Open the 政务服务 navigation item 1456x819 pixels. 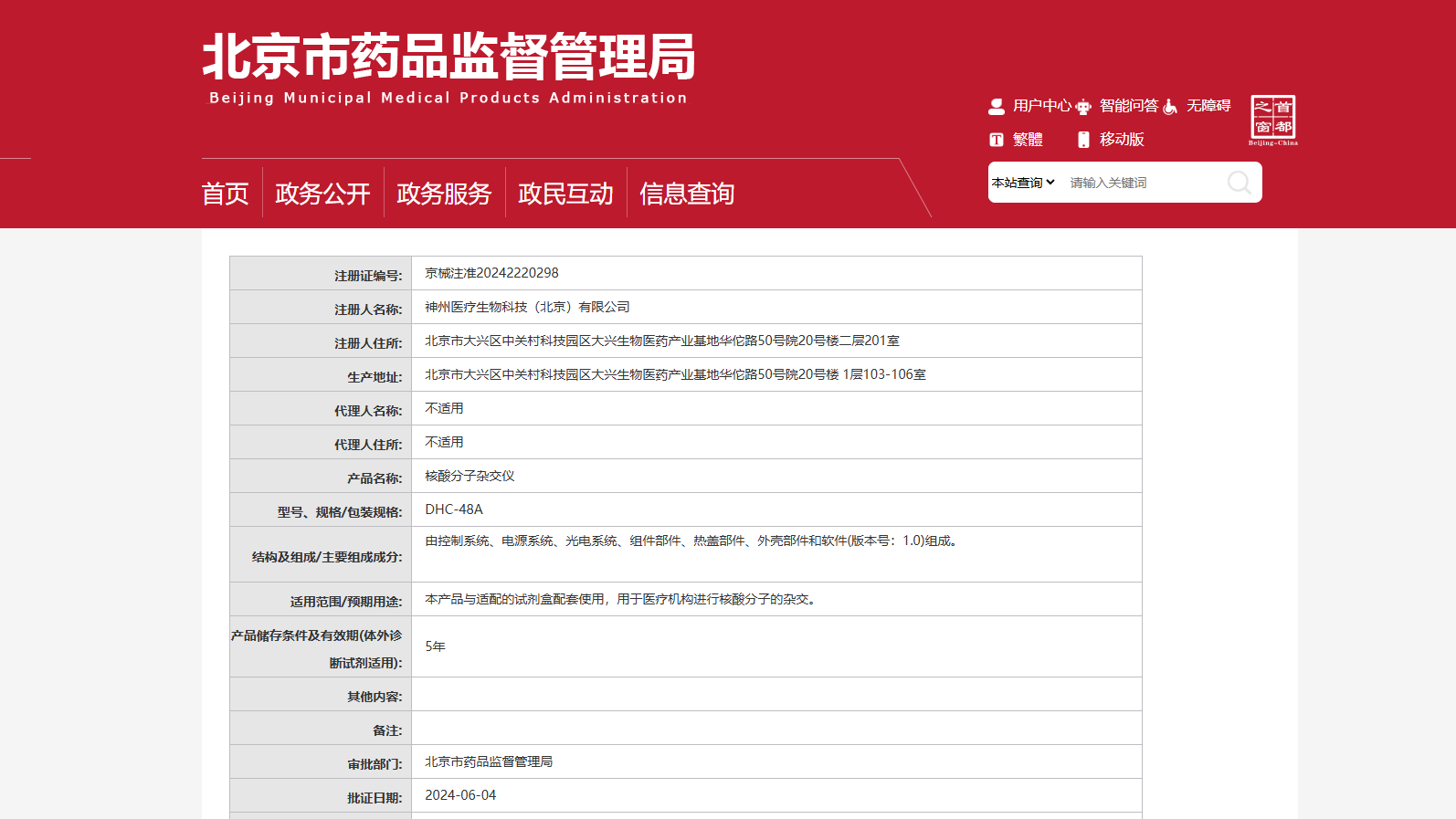[x=445, y=194]
